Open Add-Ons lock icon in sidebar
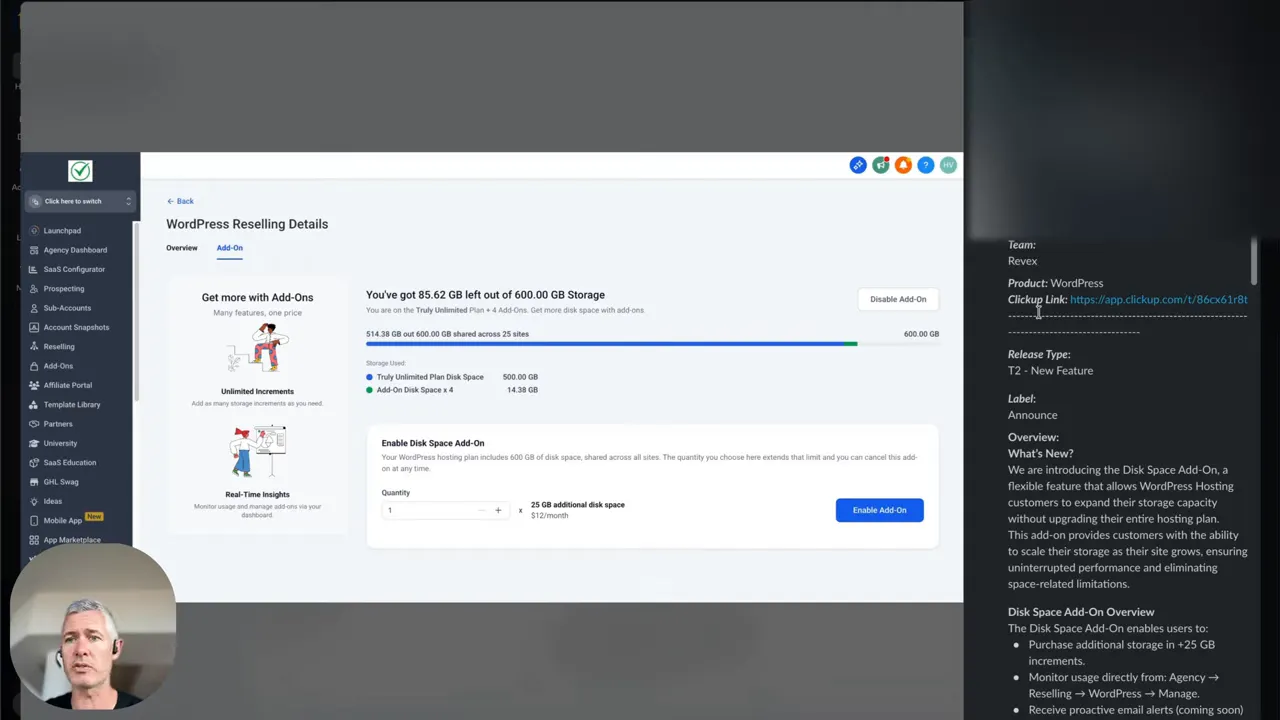This screenshot has width=1280, height=720. point(34,366)
